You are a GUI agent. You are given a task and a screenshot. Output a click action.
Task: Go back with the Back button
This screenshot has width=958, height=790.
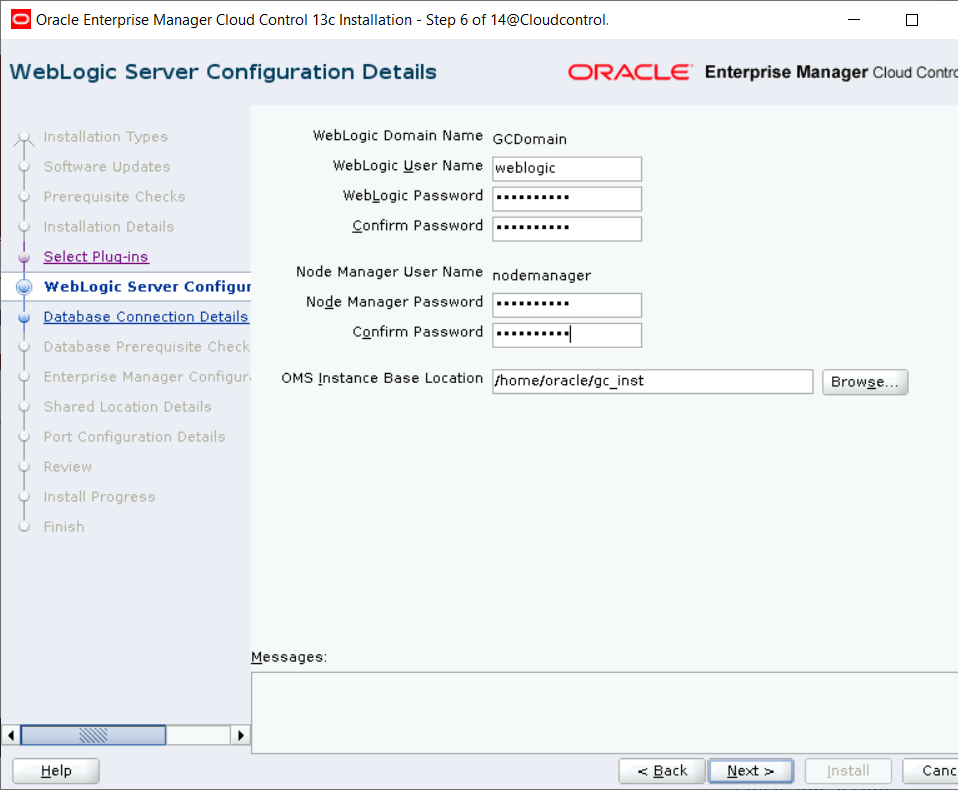pyautogui.click(x=662, y=771)
